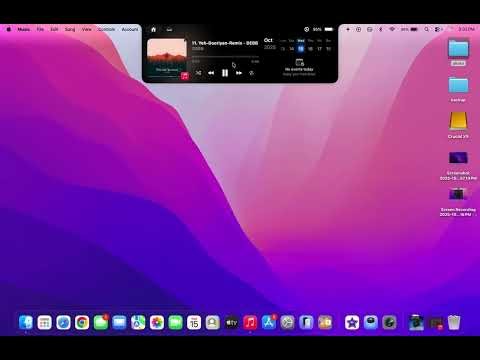
Task: Open the Edit menu
Action: [54, 29]
